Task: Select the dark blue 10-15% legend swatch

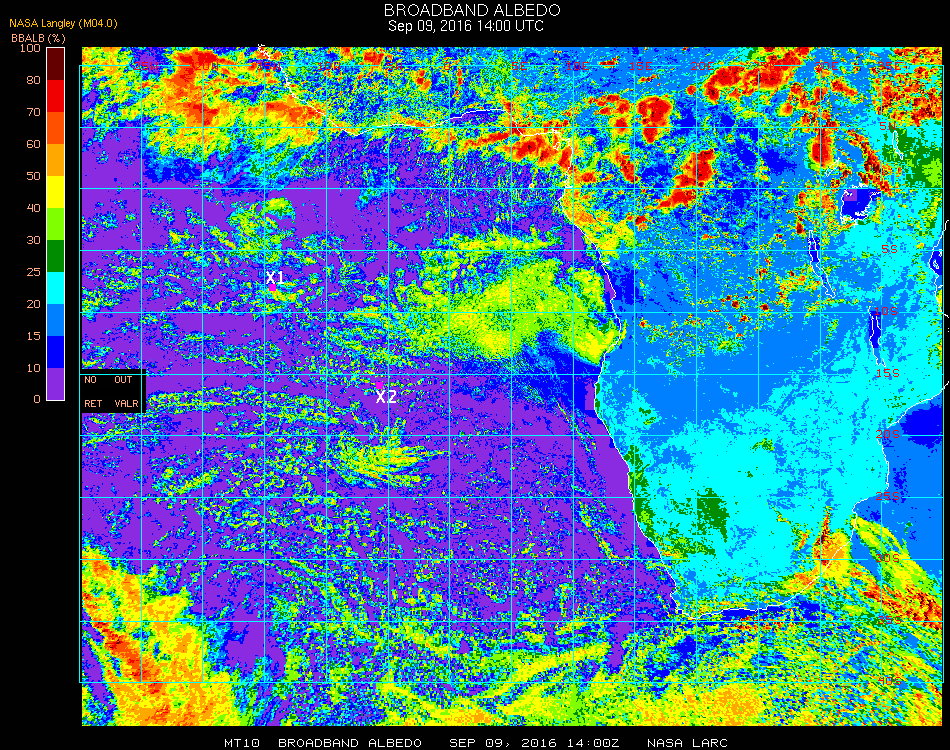Action: click(56, 352)
